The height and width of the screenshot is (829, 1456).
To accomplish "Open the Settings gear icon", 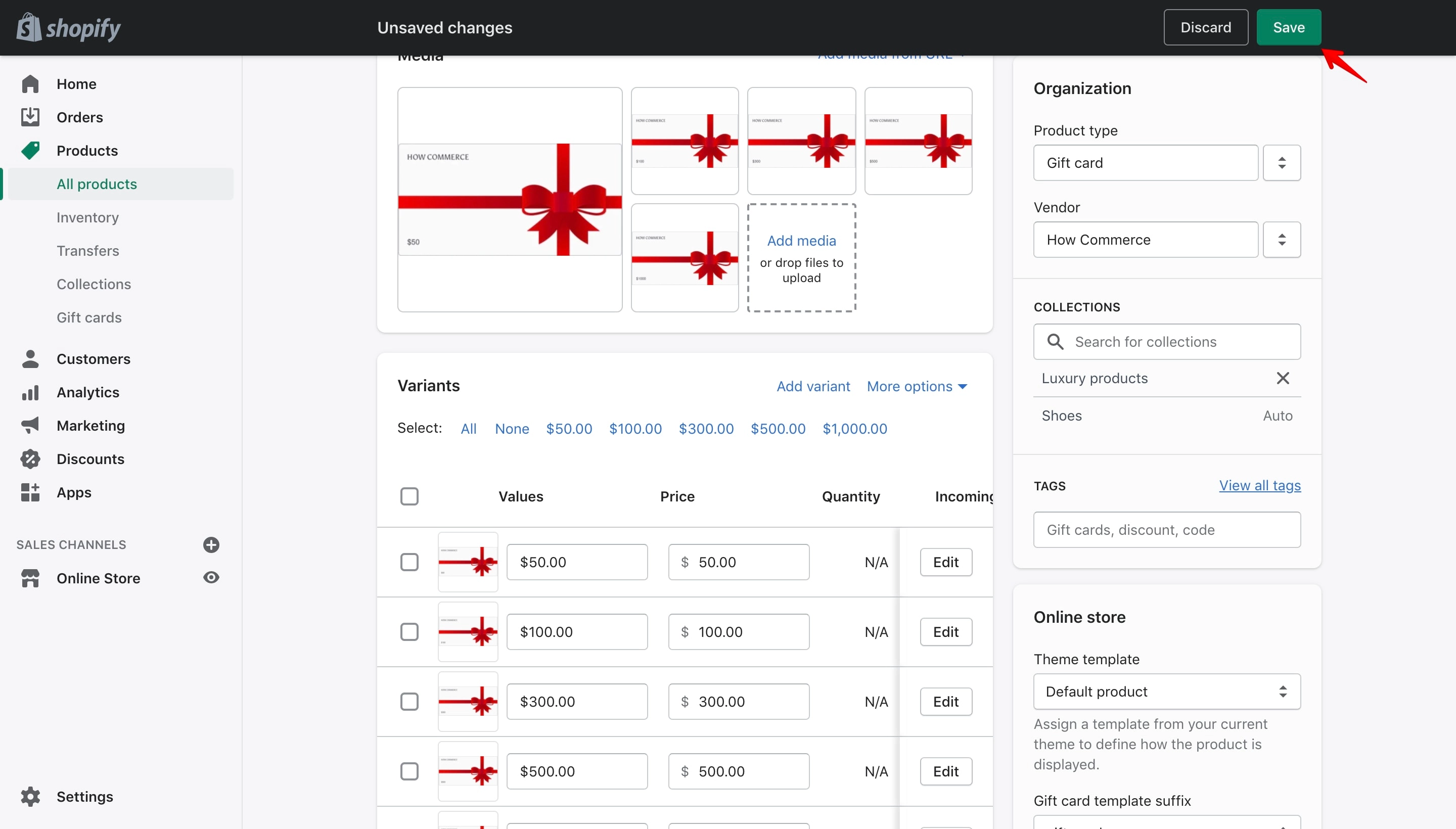I will pyautogui.click(x=30, y=797).
